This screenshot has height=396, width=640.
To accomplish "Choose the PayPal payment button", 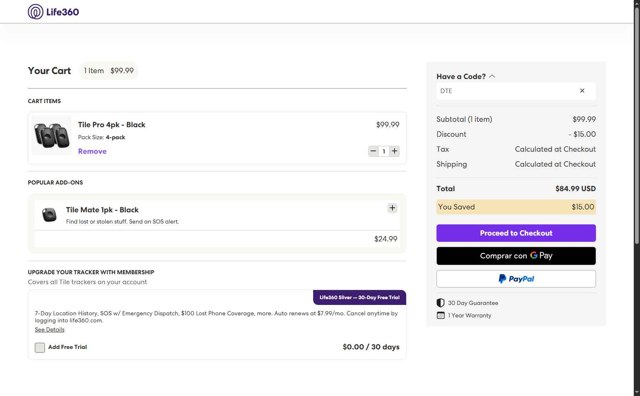I will (516, 279).
